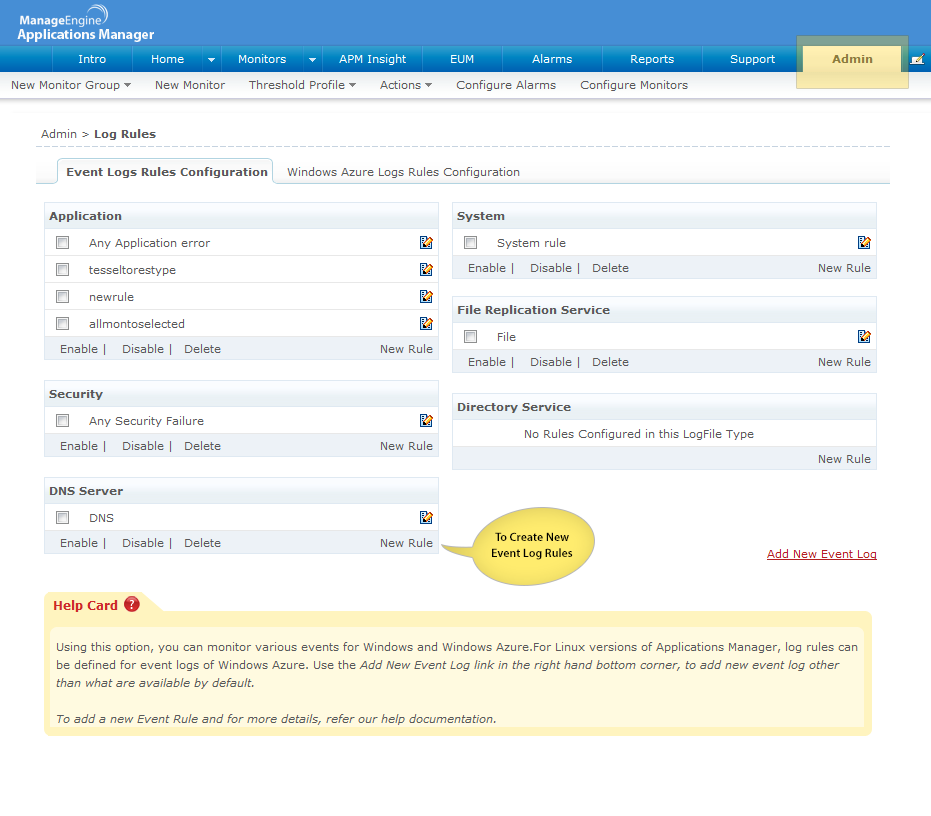Click Disable in File Replication Service section
The height and width of the screenshot is (816, 931).
point(550,362)
